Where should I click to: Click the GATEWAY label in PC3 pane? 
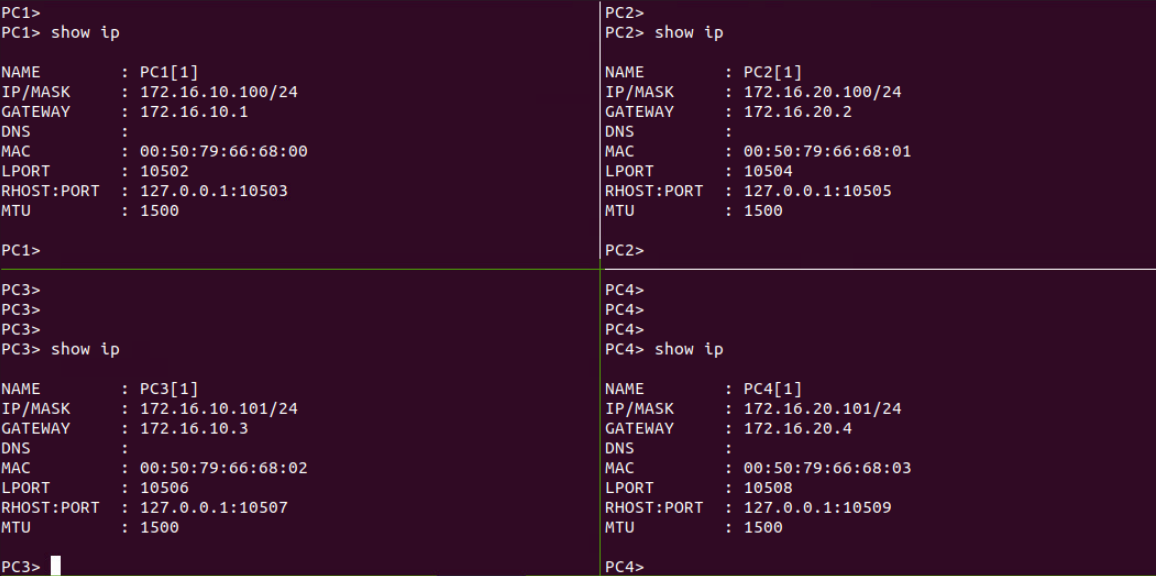click(x=36, y=428)
